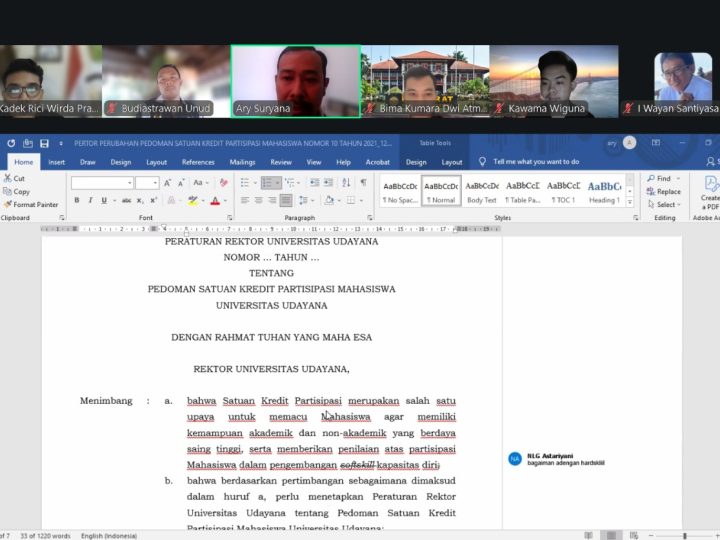The height and width of the screenshot is (540, 720).
Task: Clear all formatting with eraser icon
Action: 224,183
